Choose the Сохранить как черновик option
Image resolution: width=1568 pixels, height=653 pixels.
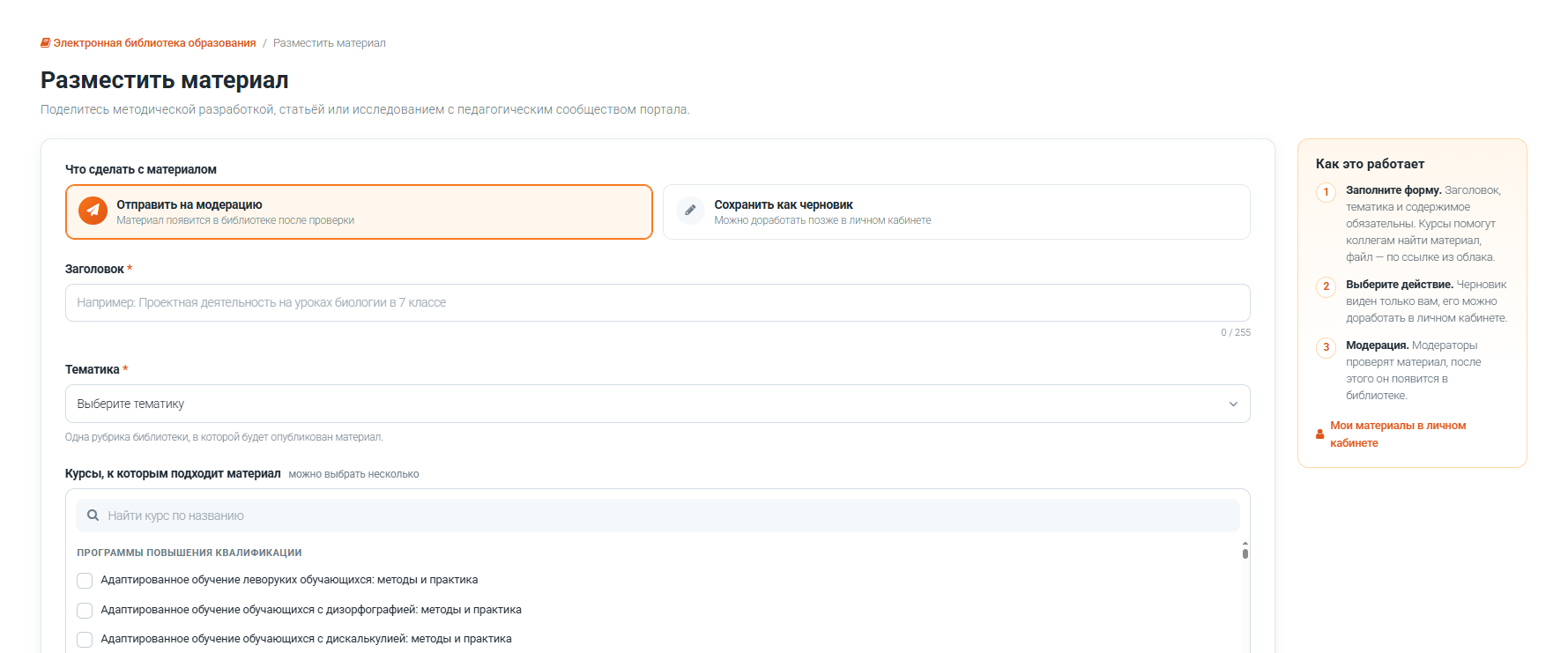[956, 211]
